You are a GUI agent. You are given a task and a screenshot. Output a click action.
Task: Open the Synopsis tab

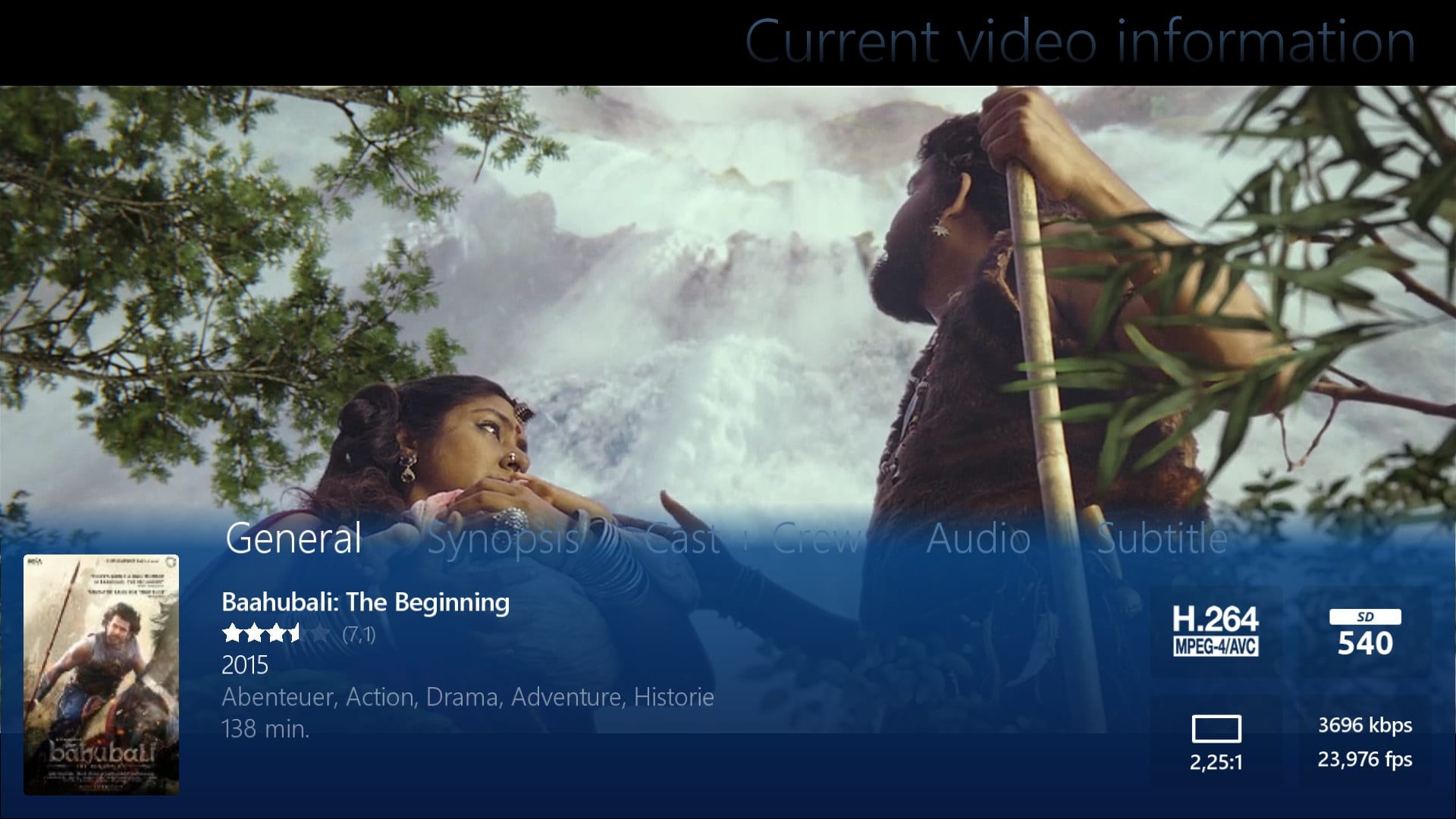point(504,540)
